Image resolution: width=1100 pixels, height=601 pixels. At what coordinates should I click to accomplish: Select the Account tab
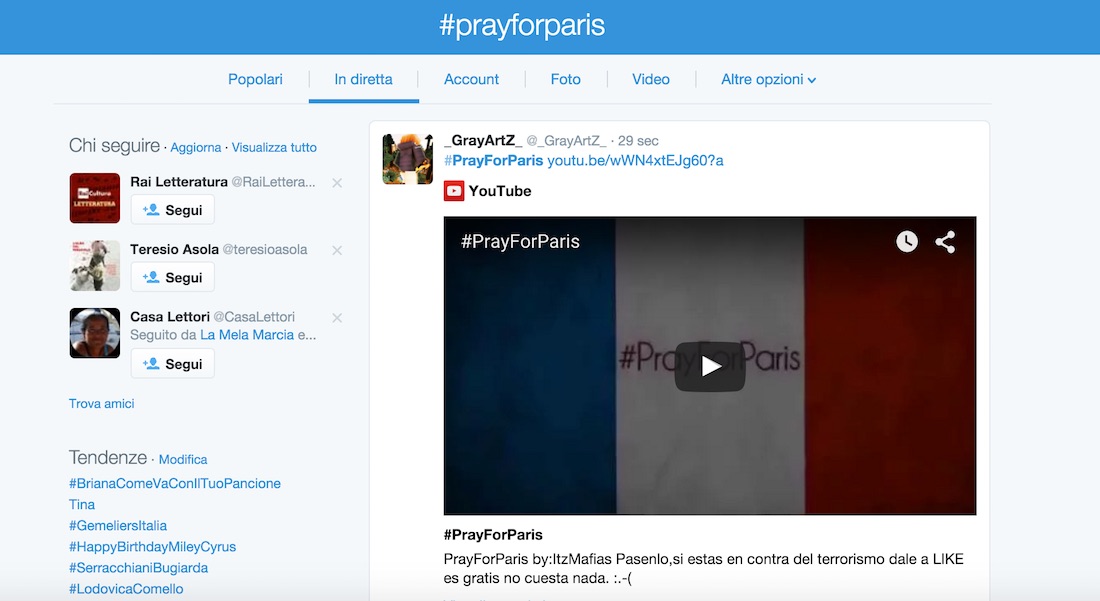coord(471,79)
